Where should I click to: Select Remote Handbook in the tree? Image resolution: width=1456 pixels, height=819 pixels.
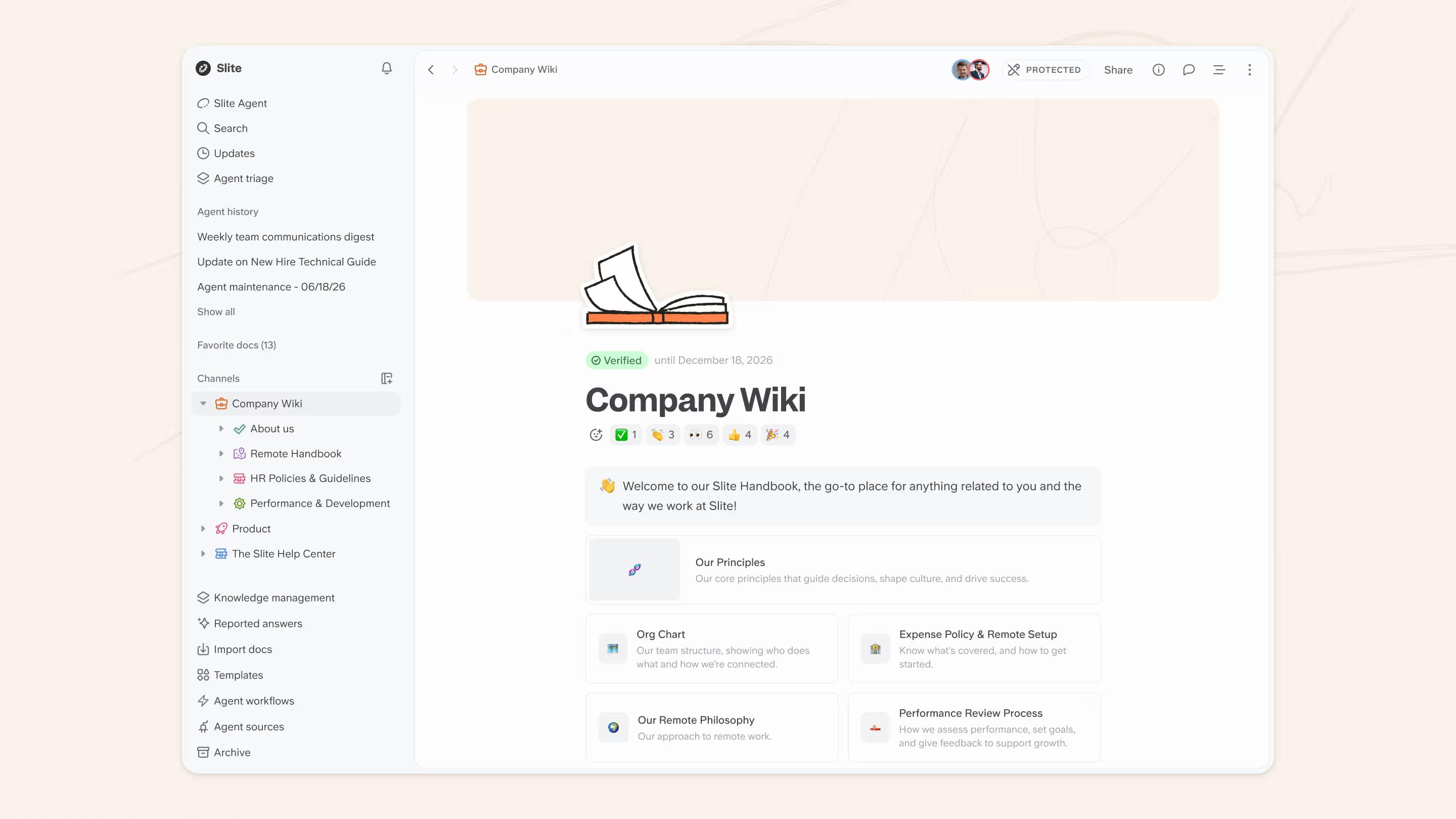tap(296, 453)
